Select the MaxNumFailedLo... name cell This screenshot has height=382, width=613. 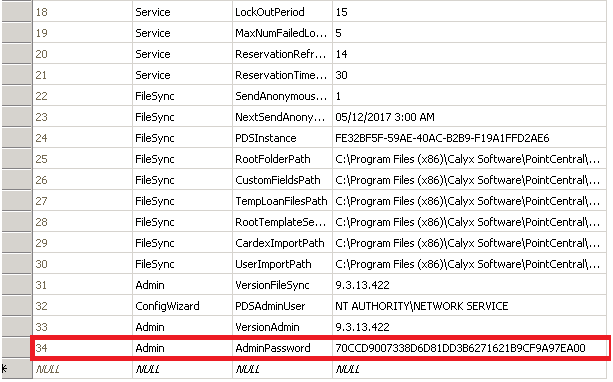282,33
